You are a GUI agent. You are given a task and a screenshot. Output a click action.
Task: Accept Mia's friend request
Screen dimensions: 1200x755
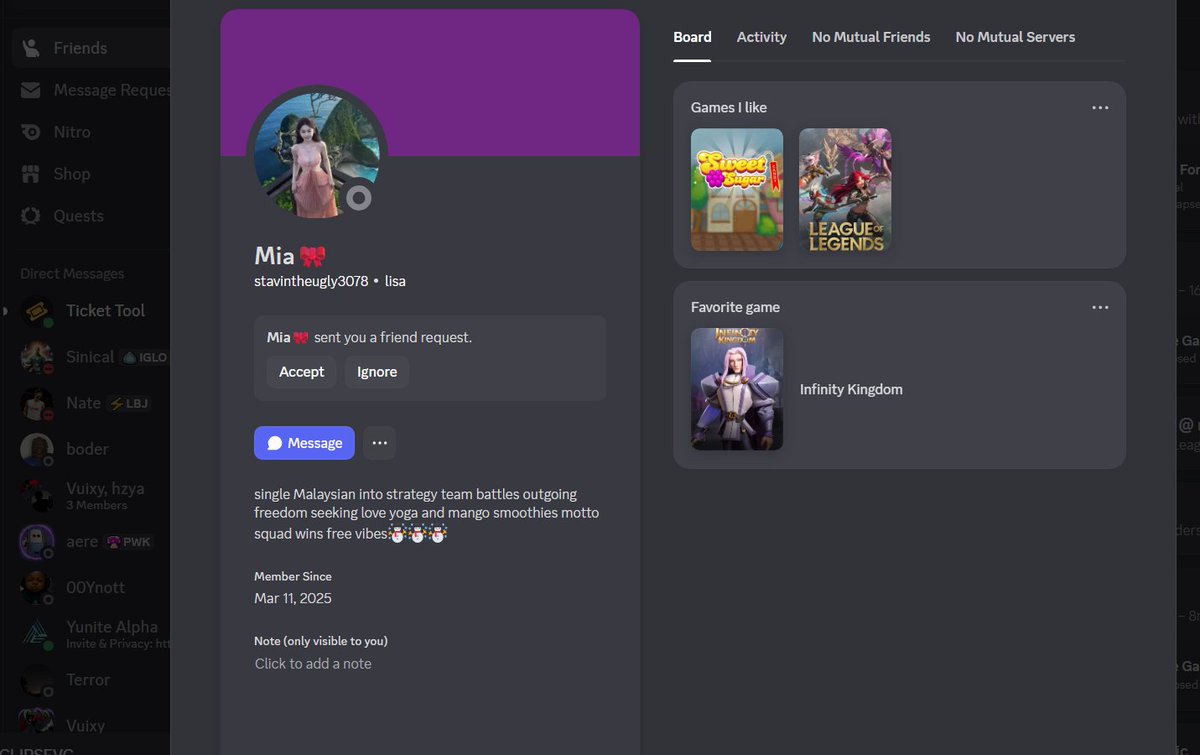(300, 371)
